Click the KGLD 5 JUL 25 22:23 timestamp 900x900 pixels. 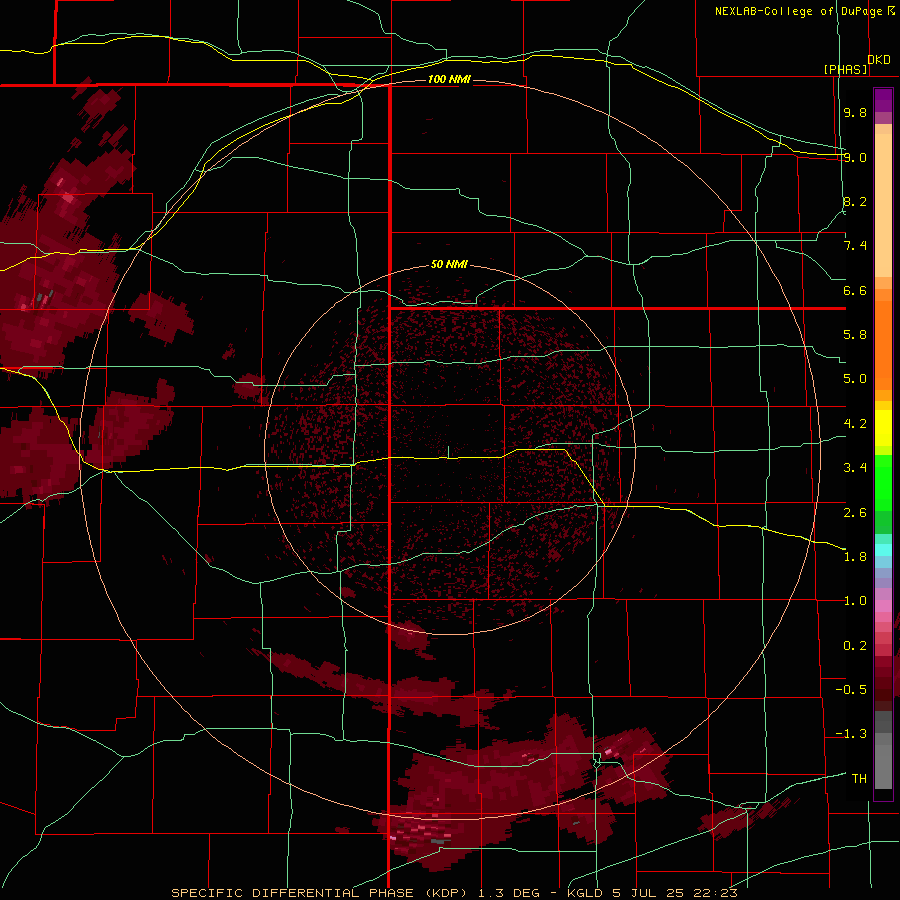[x=652, y=893]
